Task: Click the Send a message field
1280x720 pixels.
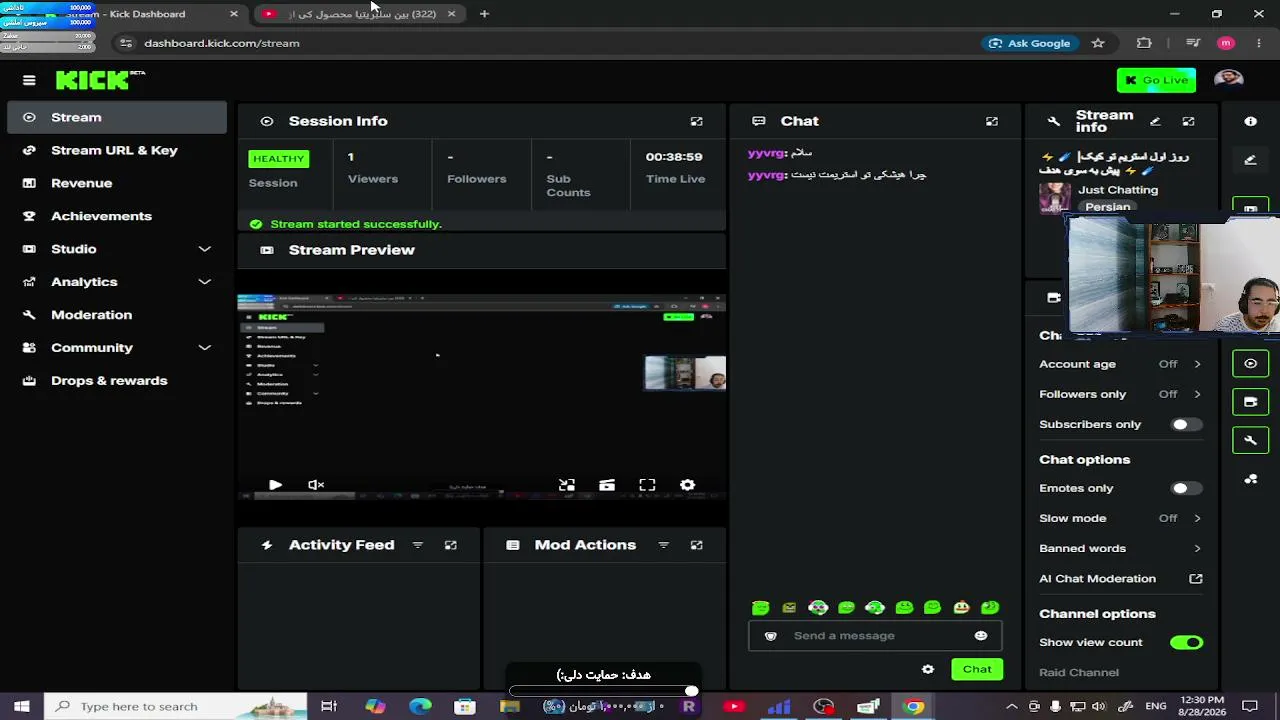Action: [x=875, y=636]
